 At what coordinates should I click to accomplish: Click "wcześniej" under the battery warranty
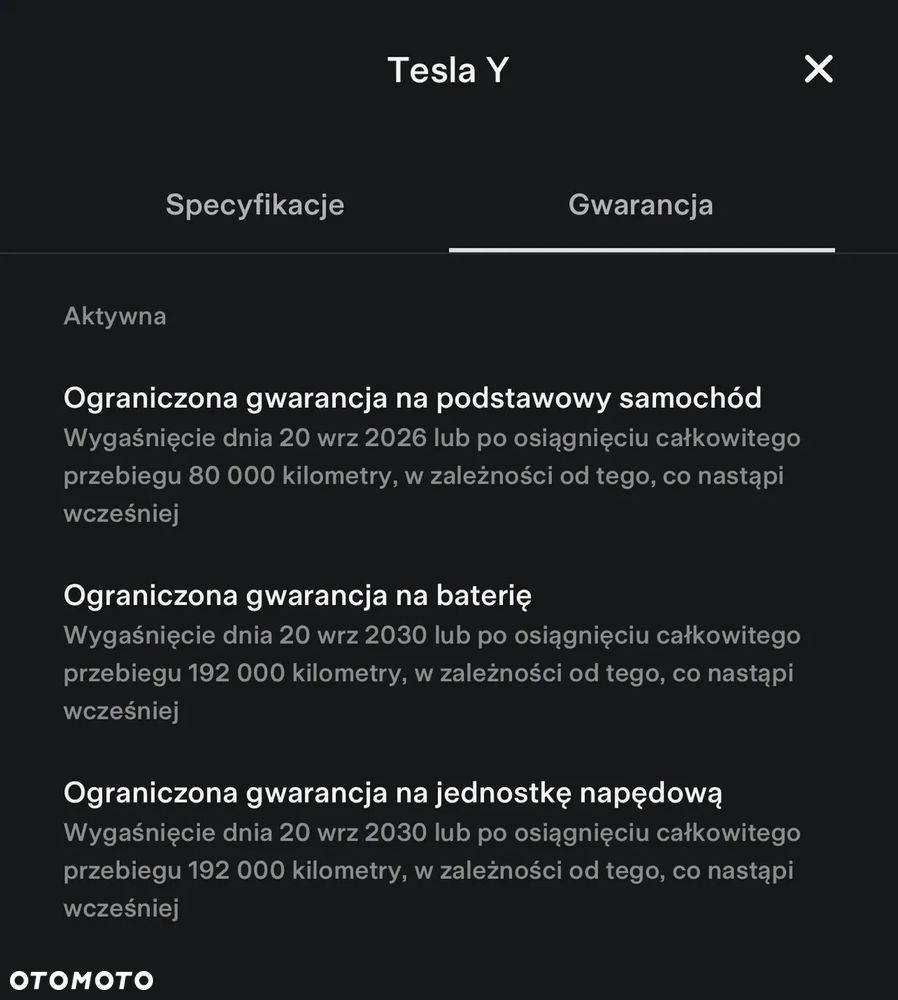(121, 711)
